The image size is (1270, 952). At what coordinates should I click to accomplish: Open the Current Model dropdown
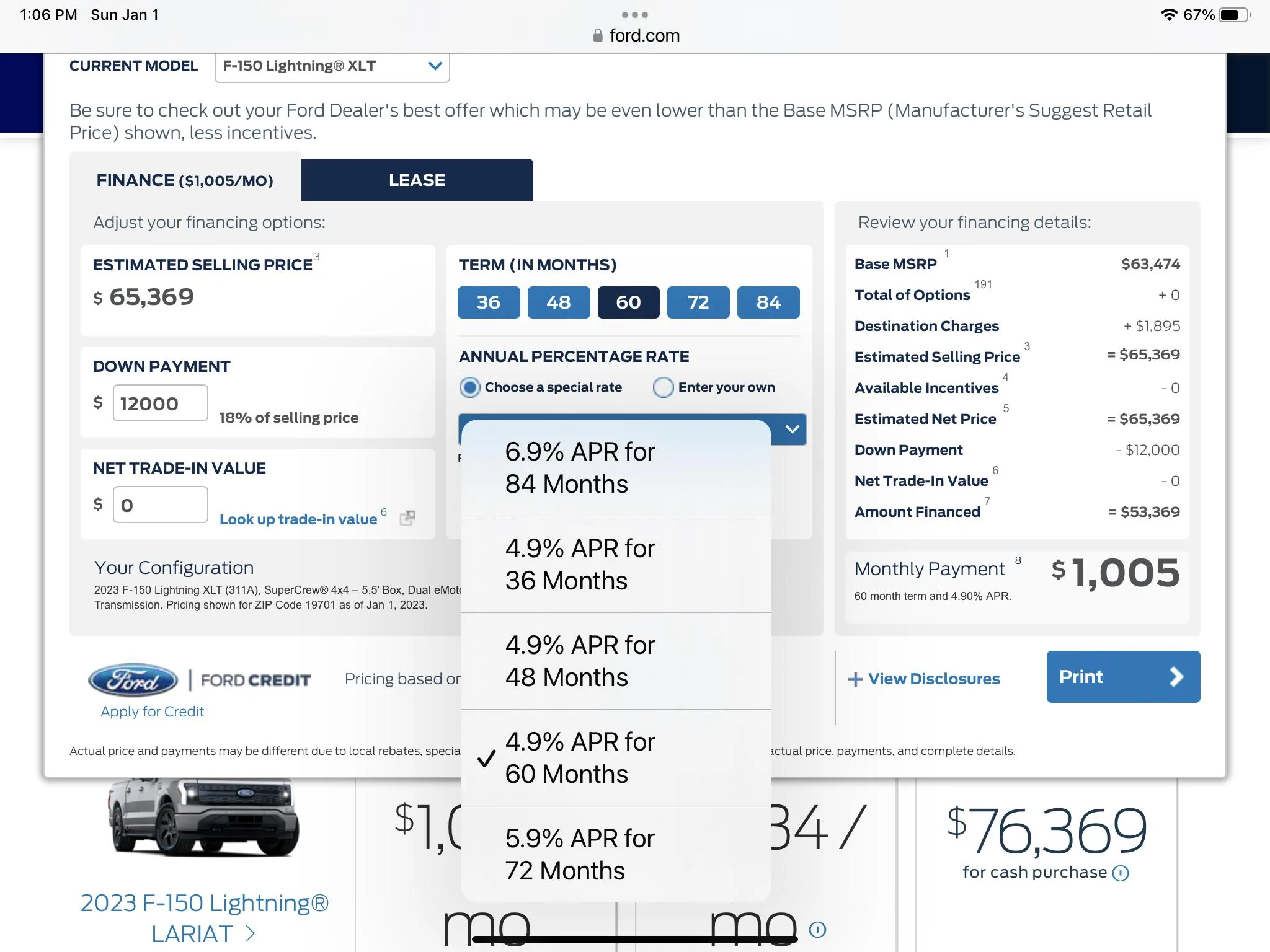tap(332, 66)
